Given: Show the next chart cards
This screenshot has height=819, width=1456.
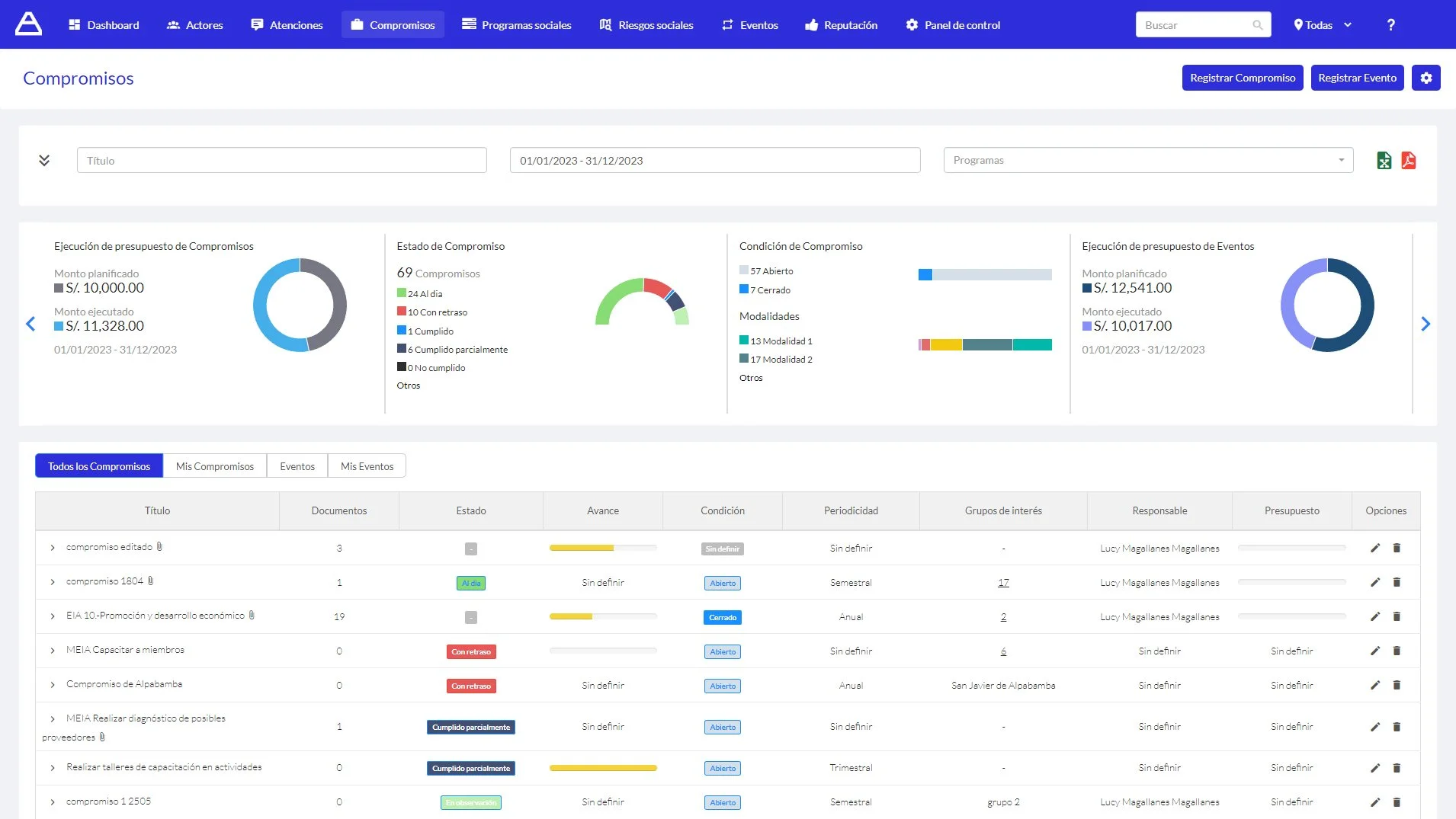Looking at the screenshot, I should click(1426, 324).
